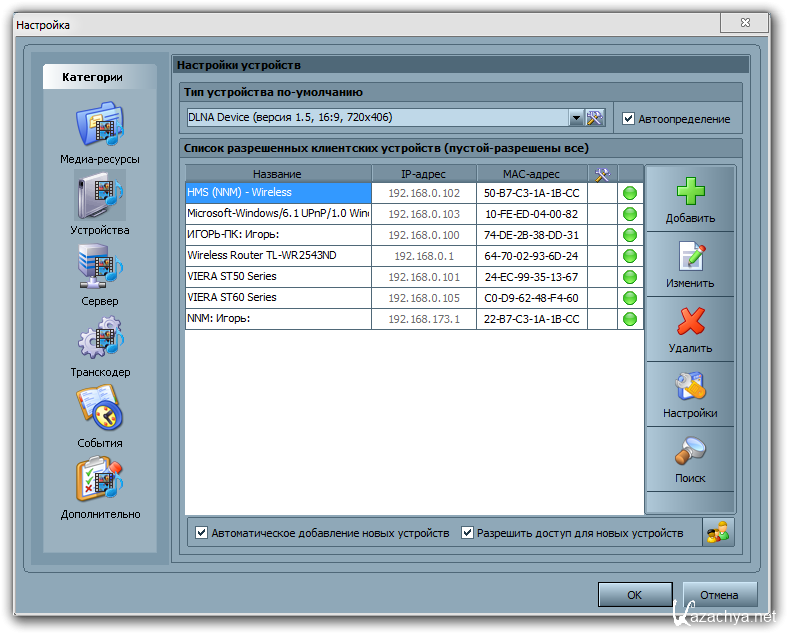
Task: Sort the list by Название column header
Action: 277,174
